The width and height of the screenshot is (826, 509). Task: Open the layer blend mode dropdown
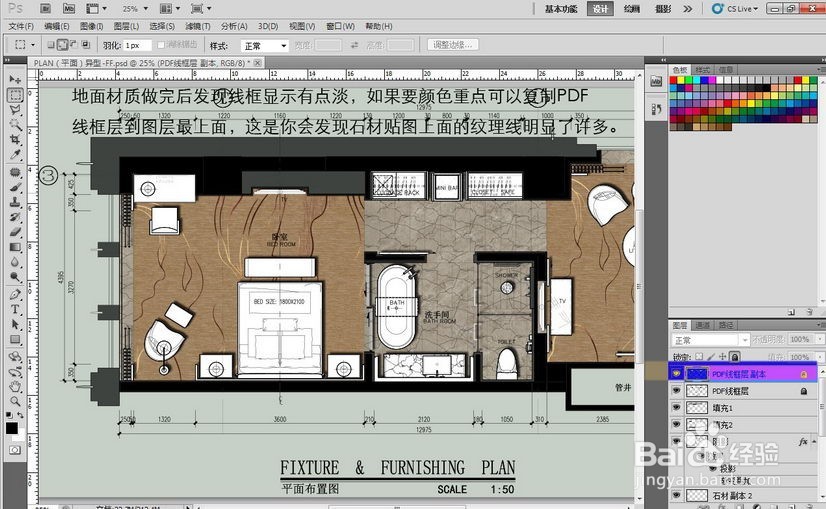(x=710, y=340)
